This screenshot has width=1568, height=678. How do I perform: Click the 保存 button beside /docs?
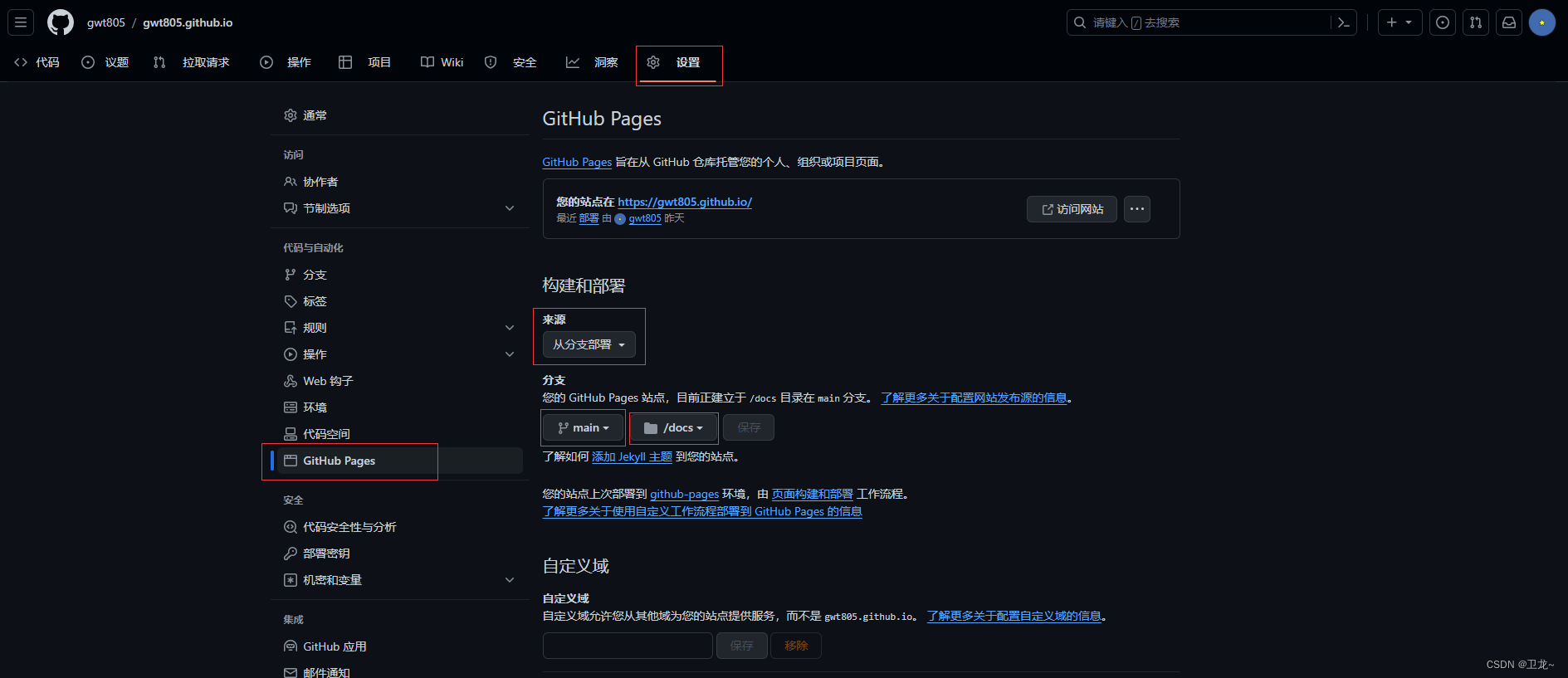point(749,427)
